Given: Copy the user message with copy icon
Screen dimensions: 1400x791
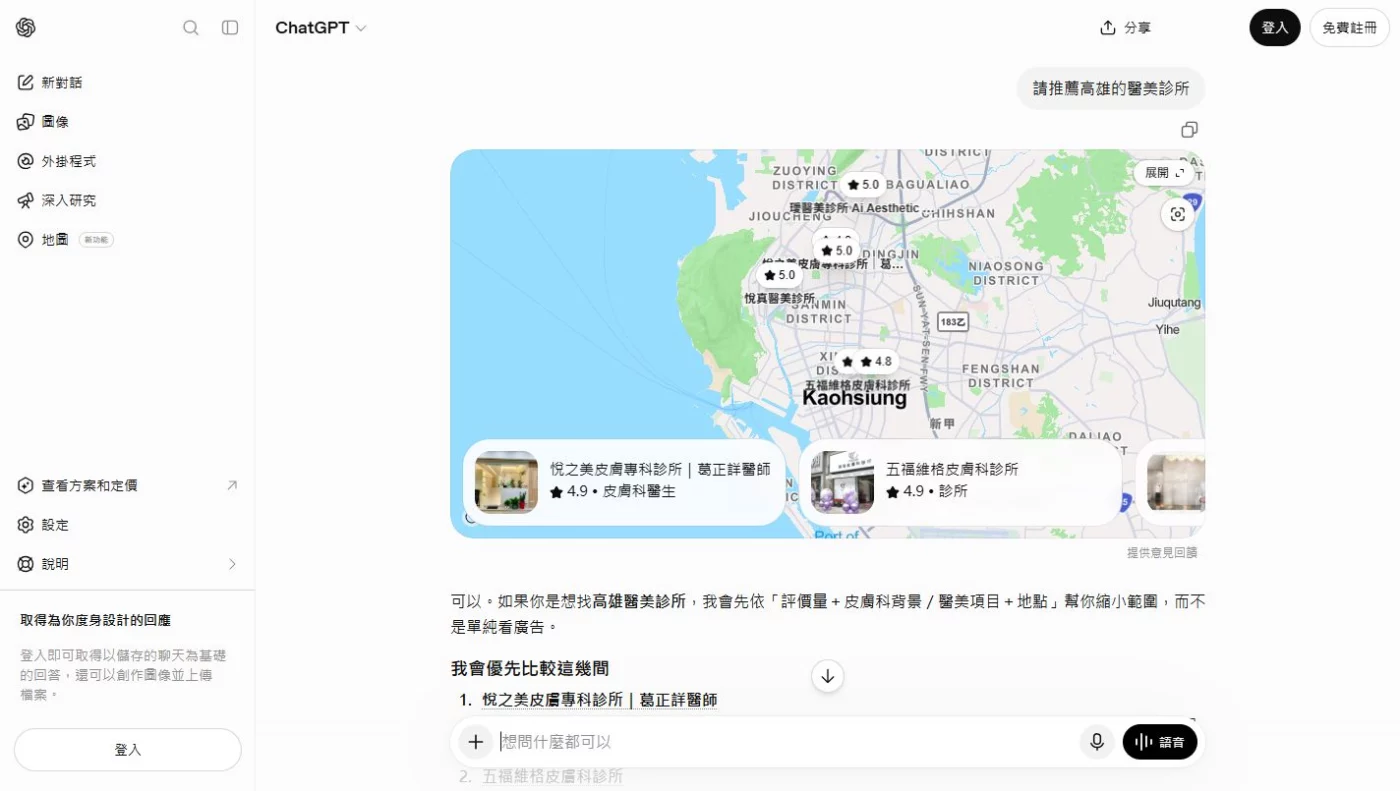Looking at the screenshot, I should click(x=1189, y=130).
